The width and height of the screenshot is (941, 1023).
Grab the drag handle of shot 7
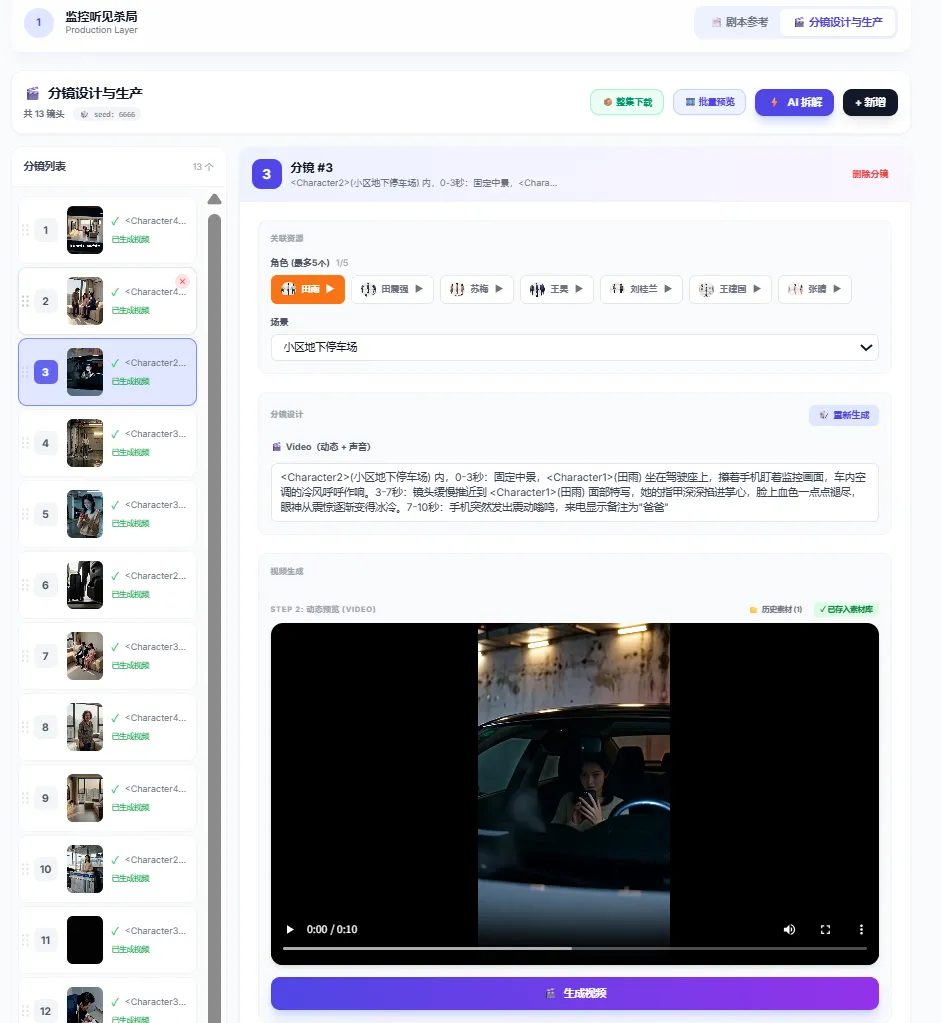[x=25, y=656]
